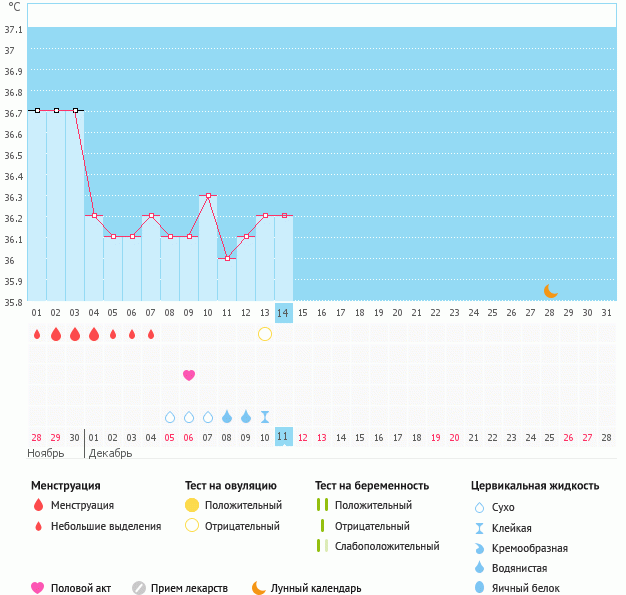626x595 pixels.
Task: Click the dry cervical fluid drop on day 08
Action: (x=170, y=417)
